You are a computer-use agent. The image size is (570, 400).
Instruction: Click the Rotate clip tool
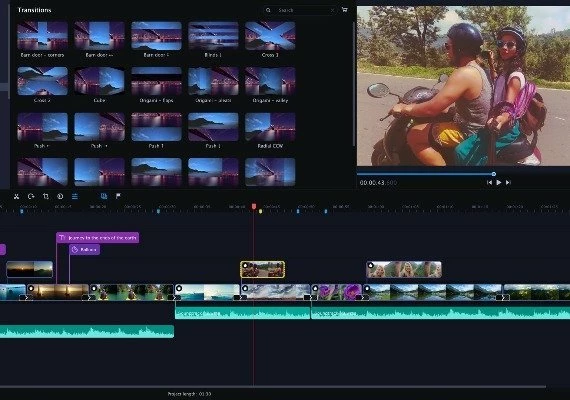click(31, 196)
